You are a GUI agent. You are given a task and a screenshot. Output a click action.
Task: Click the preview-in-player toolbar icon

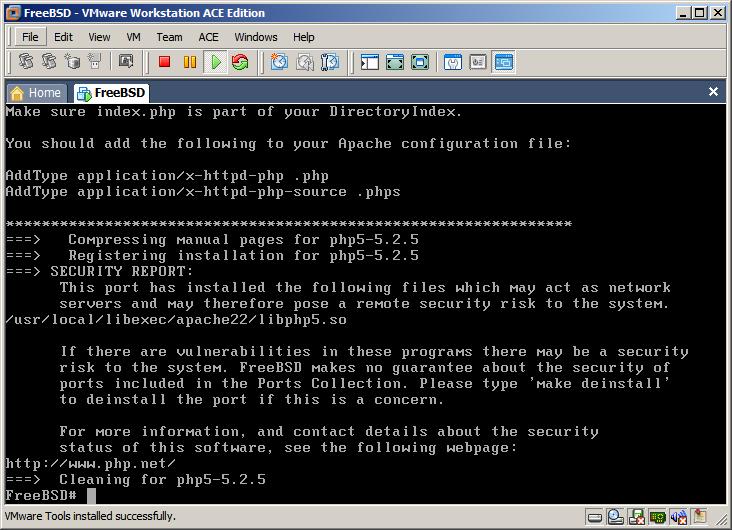click(x=126, y=61)
